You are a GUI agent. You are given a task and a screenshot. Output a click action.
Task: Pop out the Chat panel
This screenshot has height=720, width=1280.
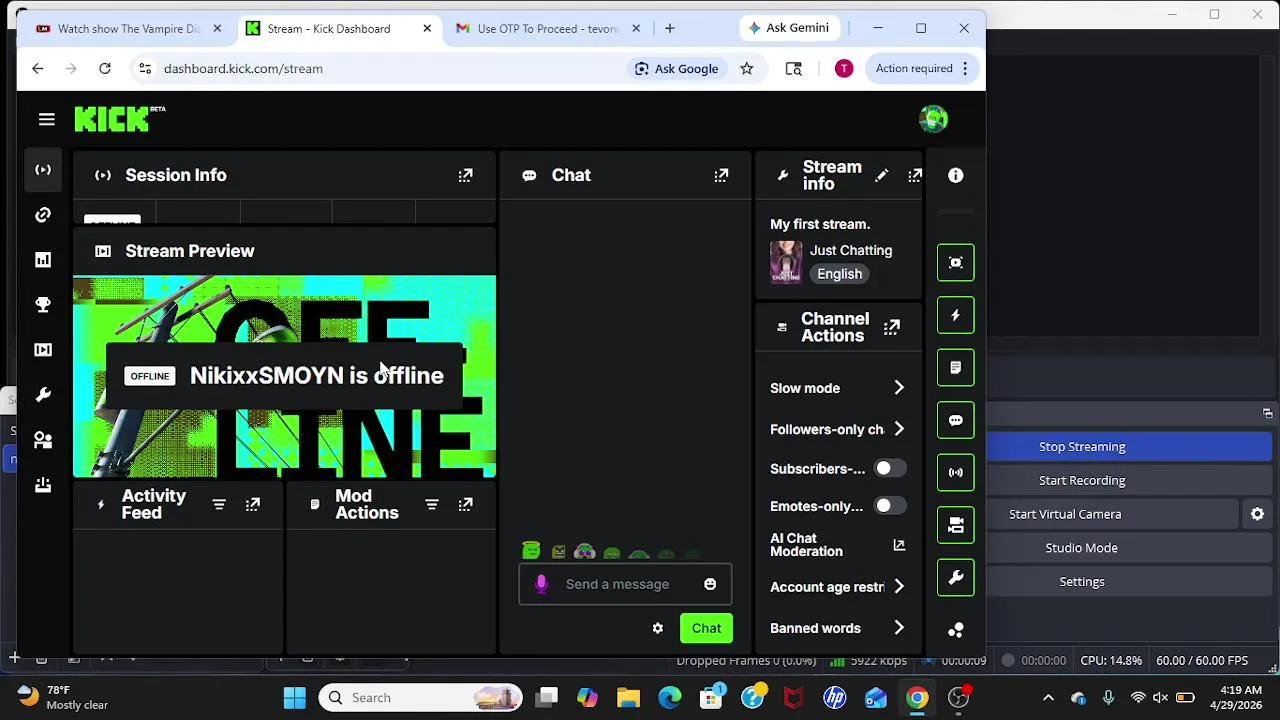pos(721,175)
